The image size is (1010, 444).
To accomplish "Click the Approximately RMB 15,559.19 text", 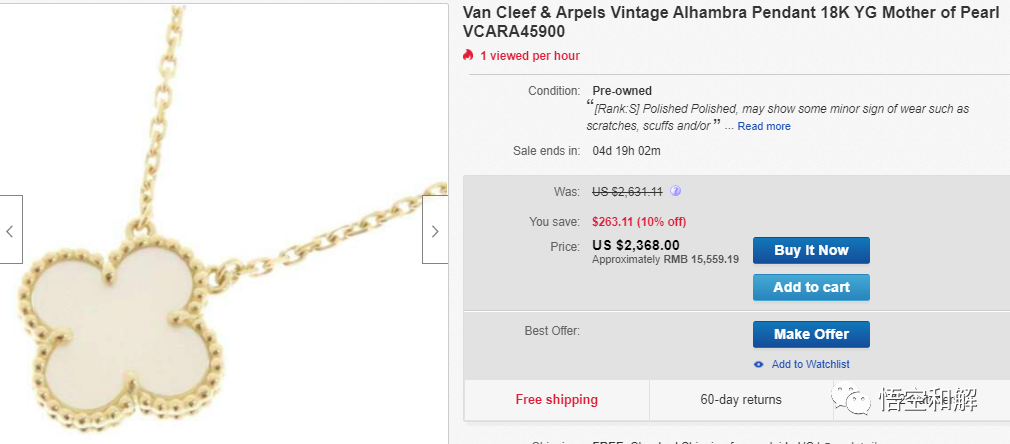I will (665, 259).
